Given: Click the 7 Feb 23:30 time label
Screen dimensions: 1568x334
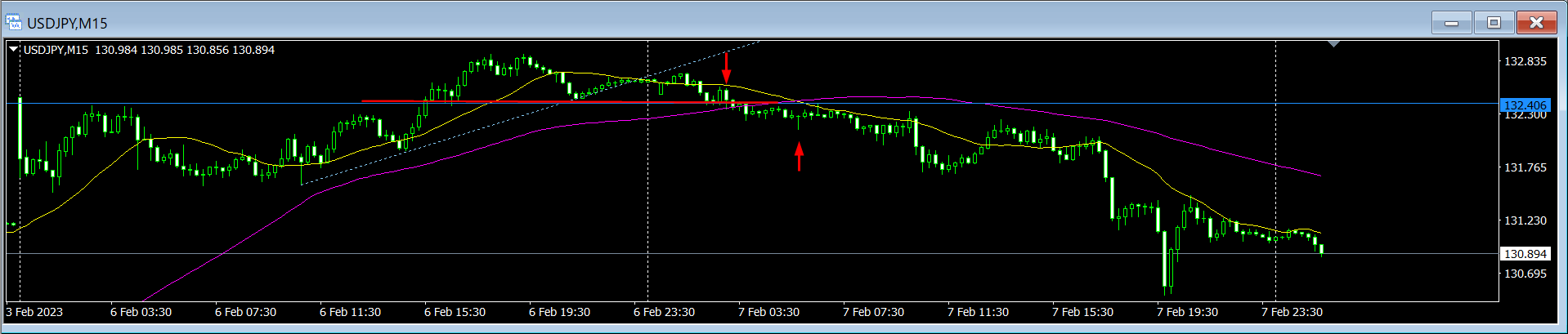Looking at the screenshot, I should click(x=1292, y=312).
